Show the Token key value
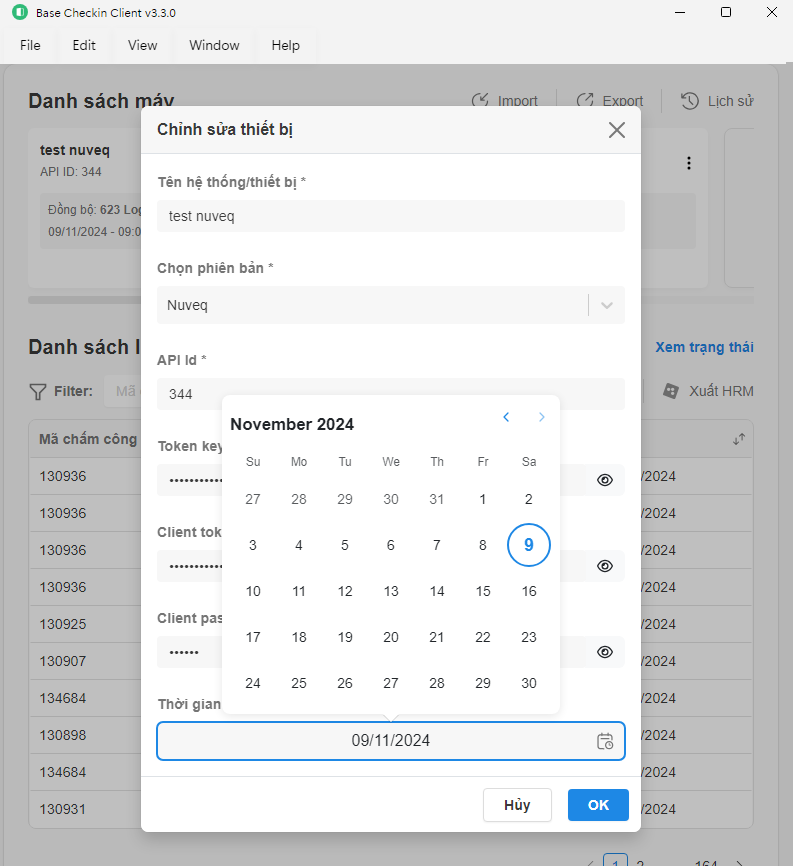 click(x=605, y=480)
